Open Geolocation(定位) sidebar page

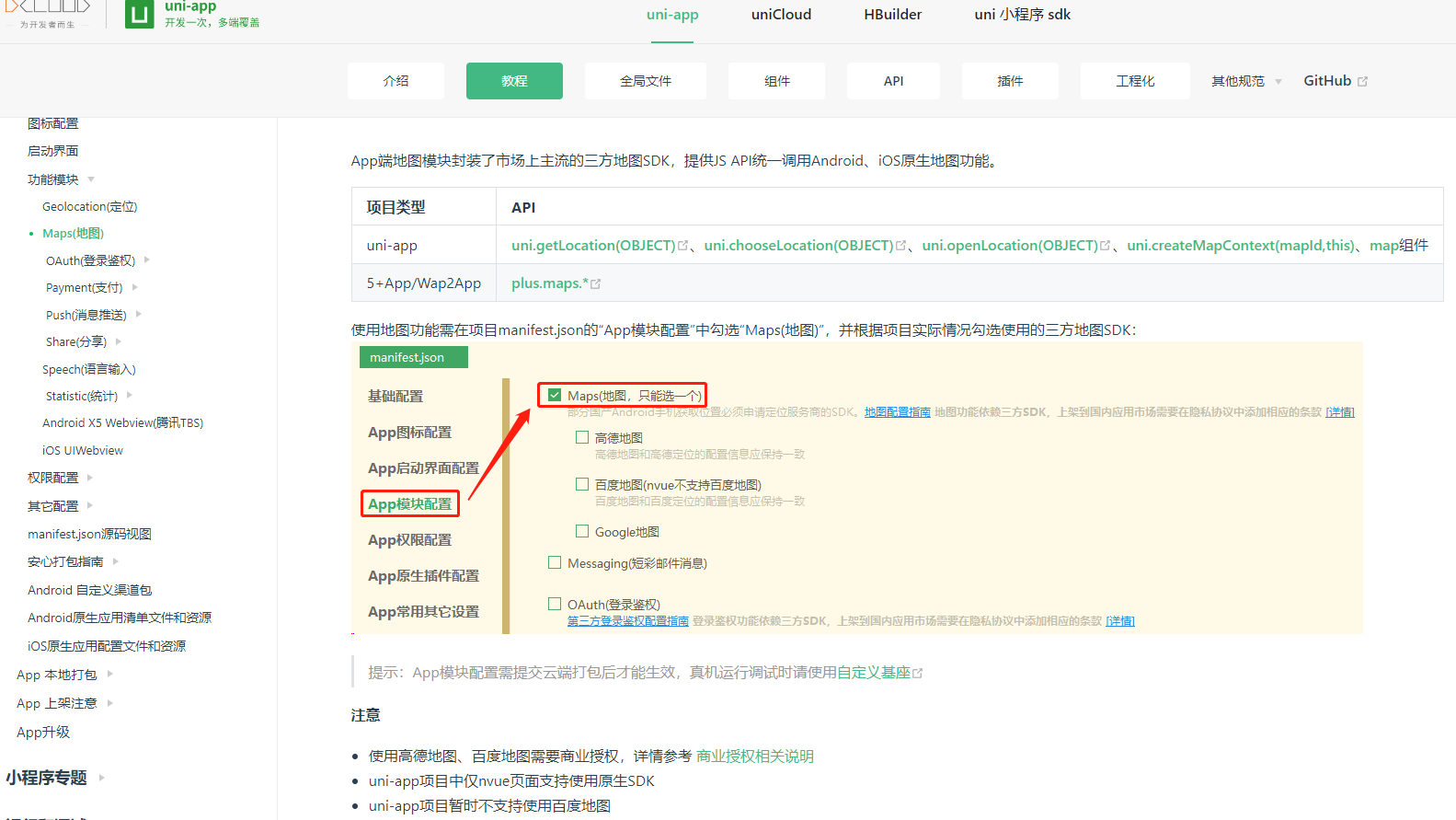point(90,207)
